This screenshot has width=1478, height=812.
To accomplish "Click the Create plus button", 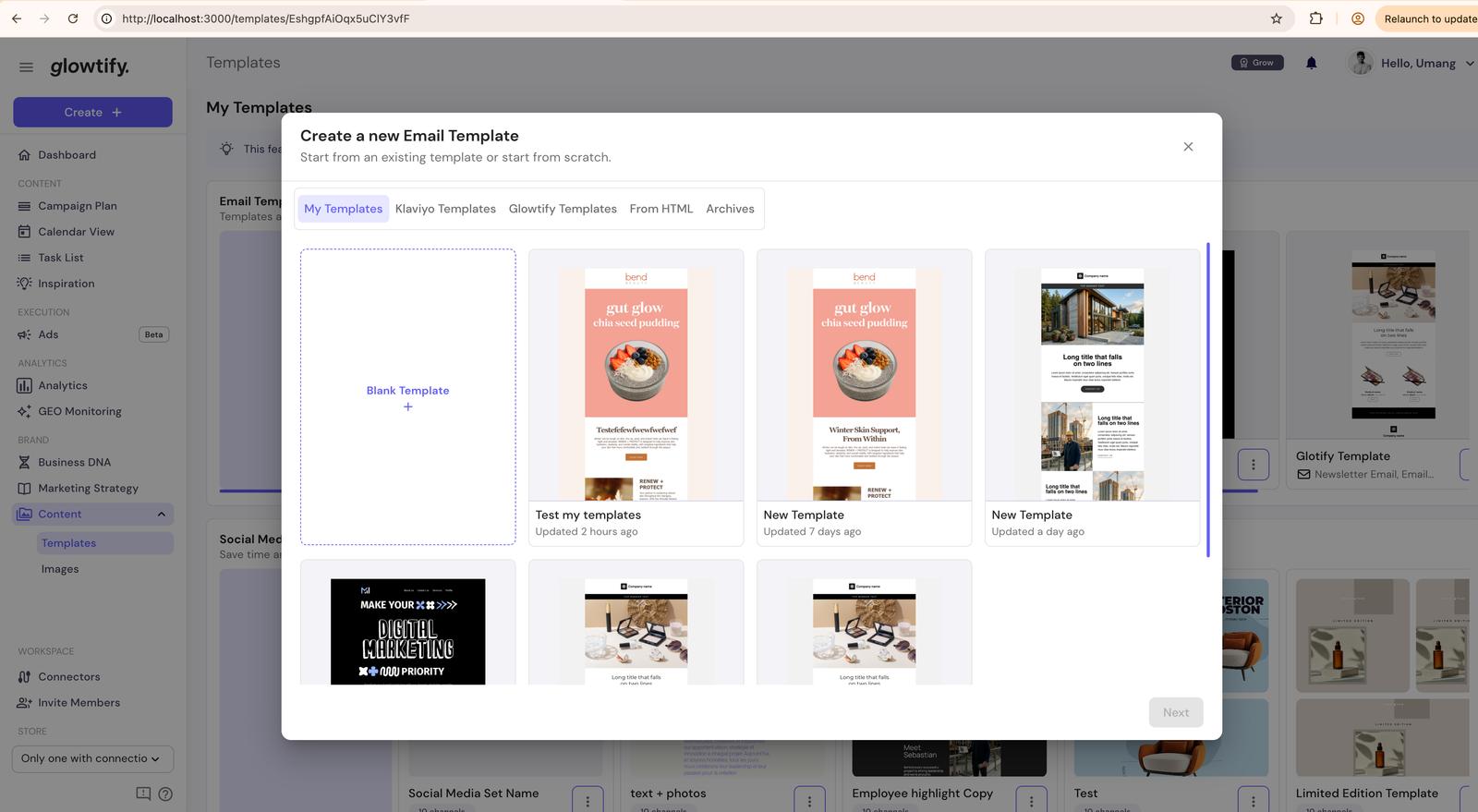I will coord(92,112).
